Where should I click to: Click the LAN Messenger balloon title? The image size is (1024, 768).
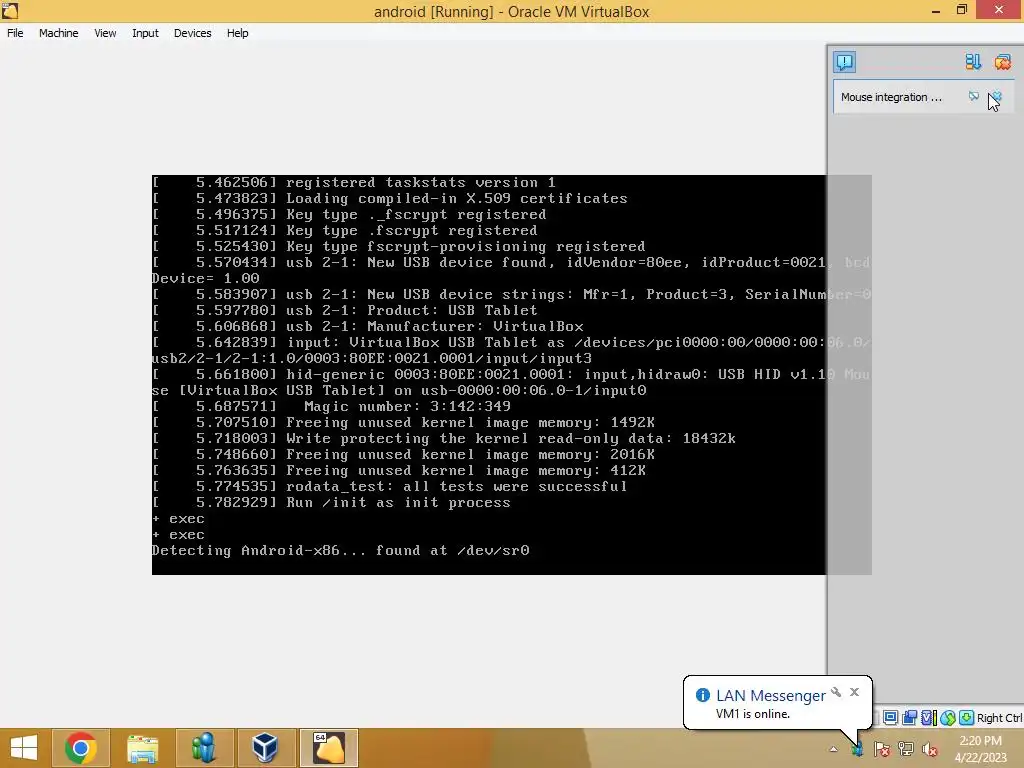tap(771, 696)
